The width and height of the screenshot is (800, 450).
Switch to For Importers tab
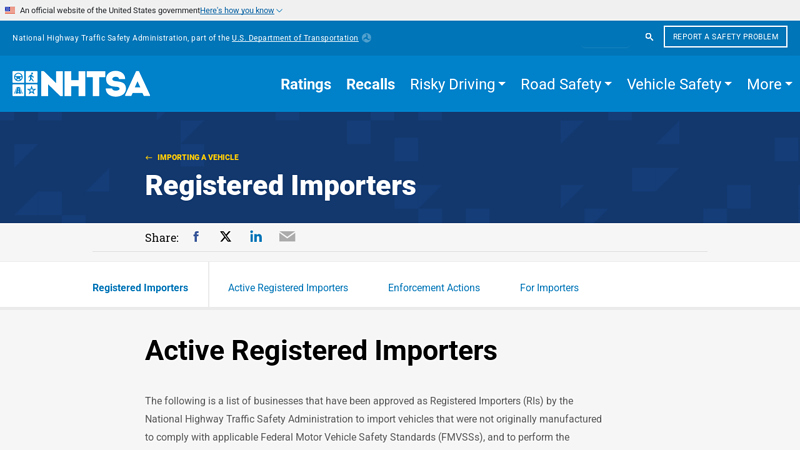[x=549, y=288]
